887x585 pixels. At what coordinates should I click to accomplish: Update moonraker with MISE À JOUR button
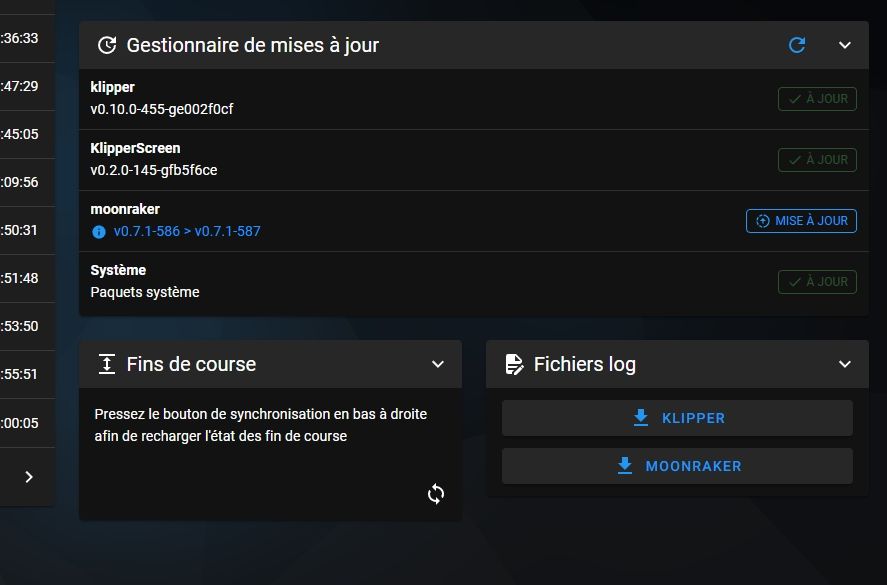[x=802, y=221]
